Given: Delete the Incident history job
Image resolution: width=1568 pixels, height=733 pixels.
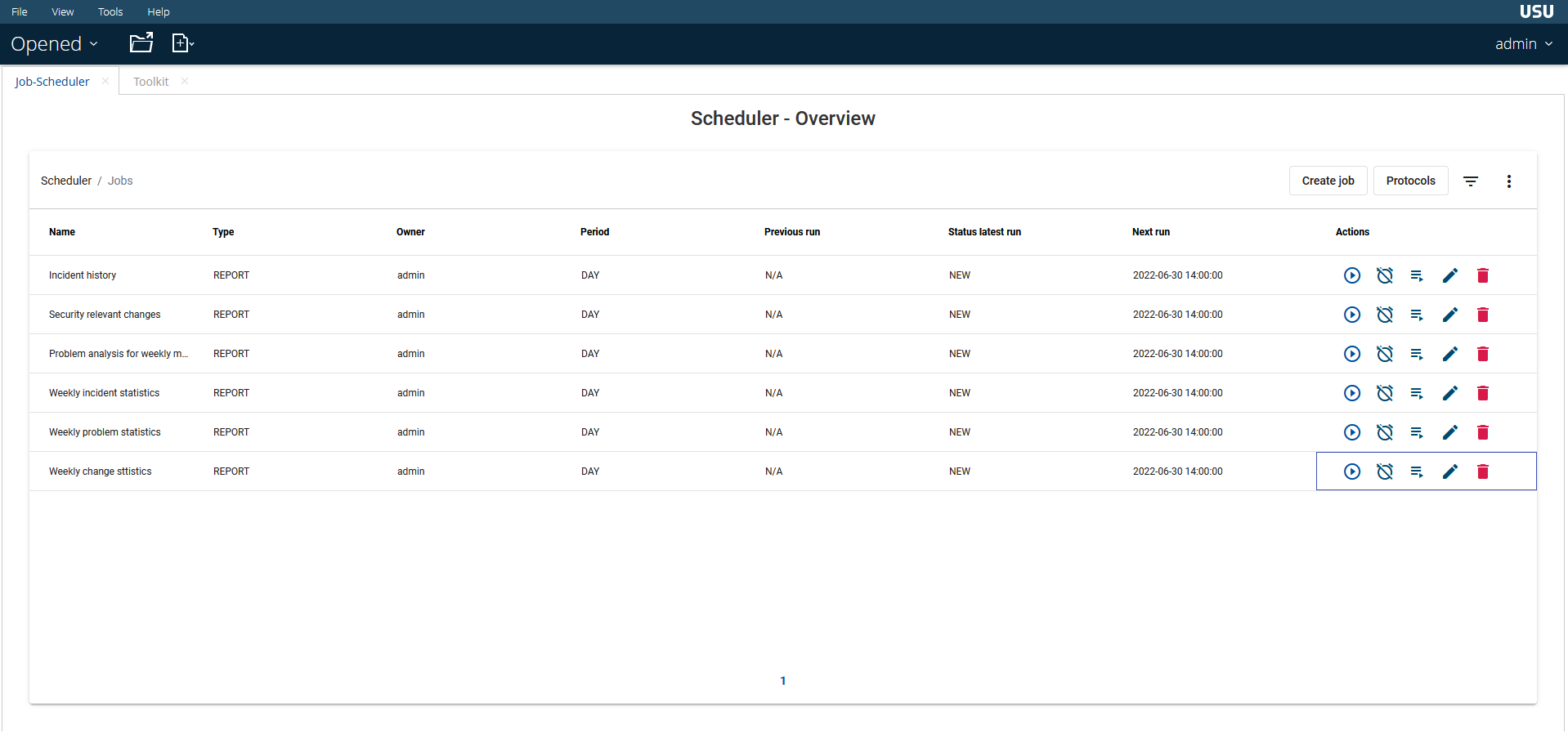Looking at the screenshot, I should click(x=1483, y=275).
